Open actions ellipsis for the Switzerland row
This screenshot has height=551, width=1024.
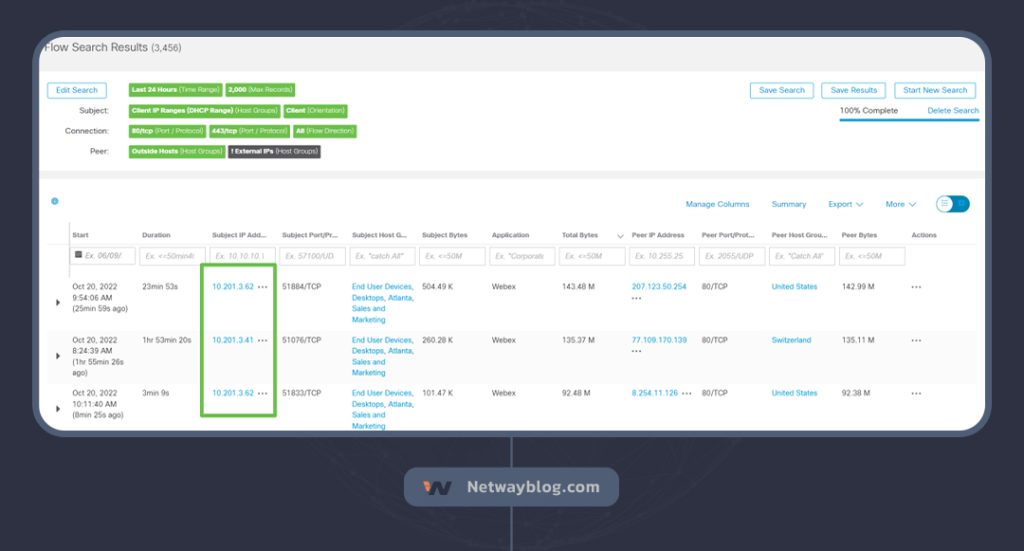[916, 340]
